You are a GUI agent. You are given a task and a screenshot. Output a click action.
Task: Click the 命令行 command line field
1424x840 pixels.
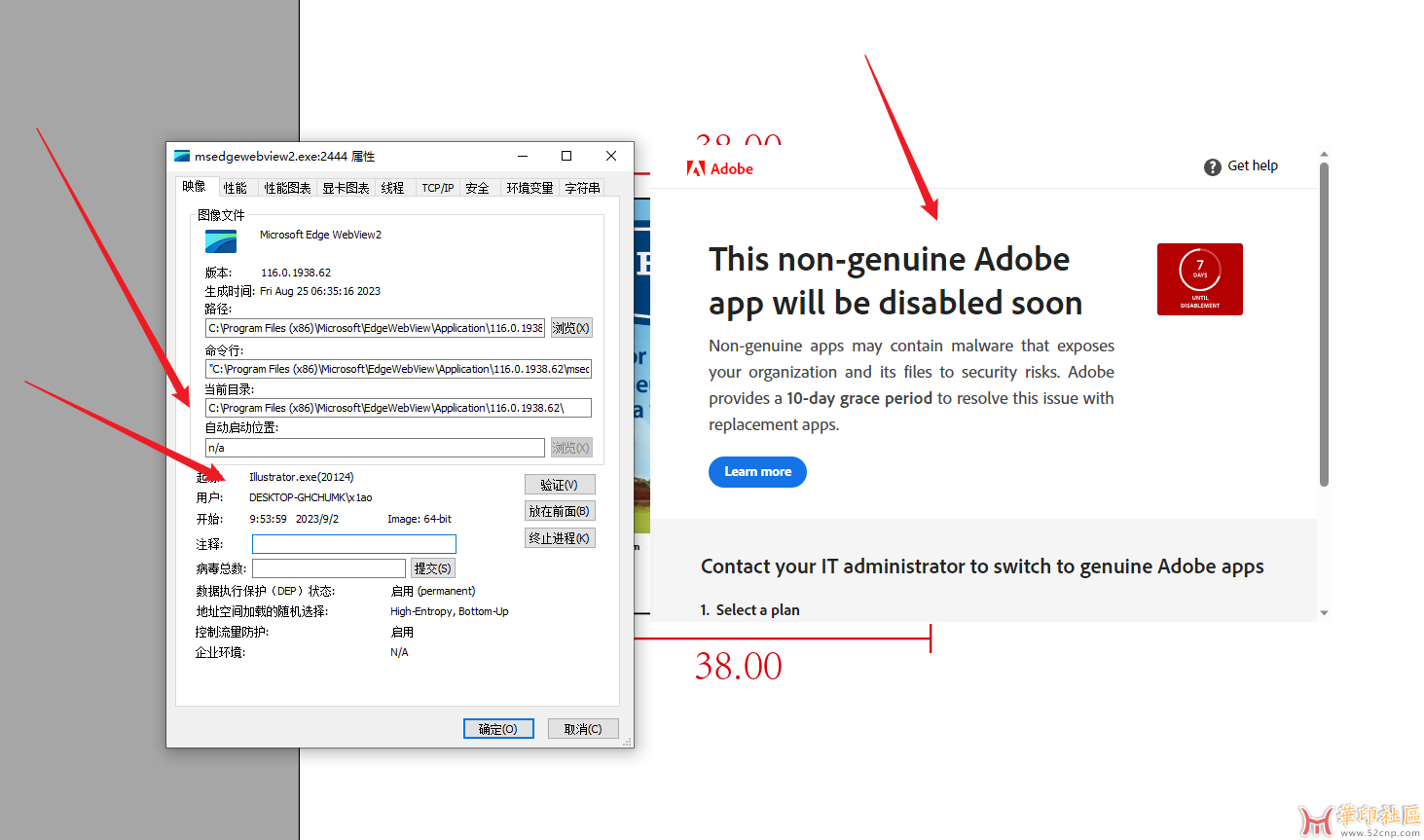(398, 369)
